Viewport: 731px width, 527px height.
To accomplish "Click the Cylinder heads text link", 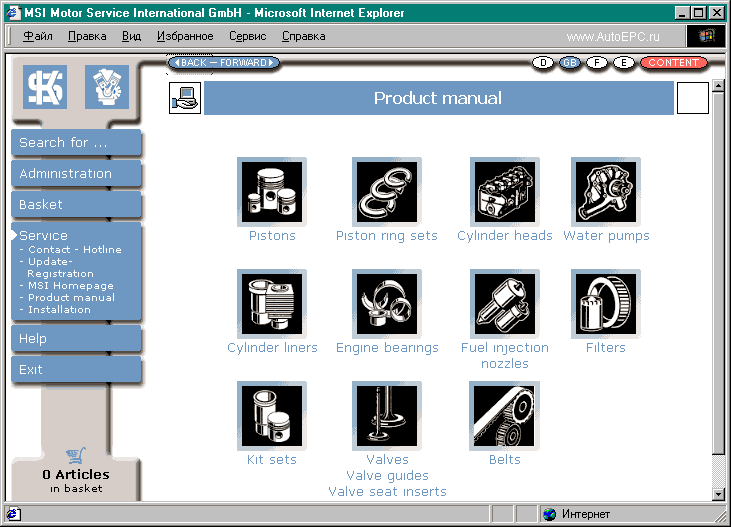I will point(505,236).
